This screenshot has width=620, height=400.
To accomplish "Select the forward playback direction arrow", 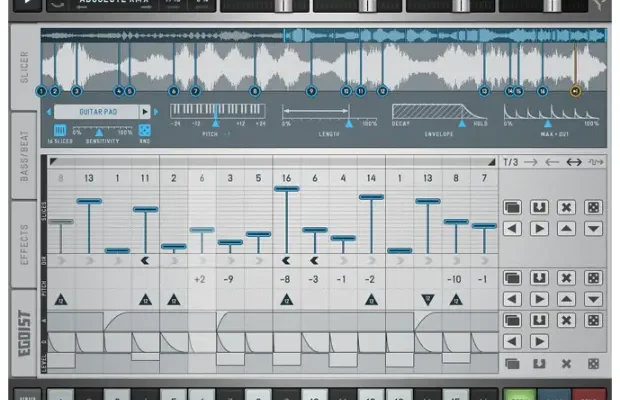I will pos(531,161).
